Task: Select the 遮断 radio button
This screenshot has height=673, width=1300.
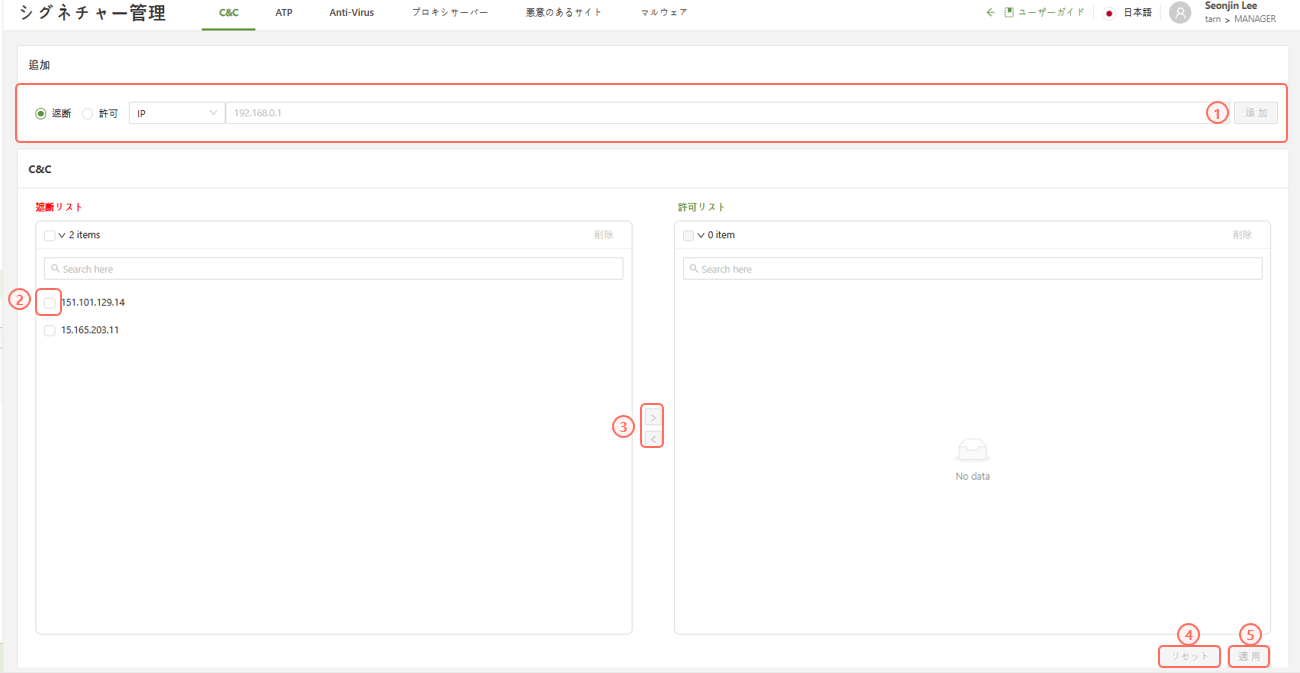Action: pyautogui.click(x=41, y=114)
